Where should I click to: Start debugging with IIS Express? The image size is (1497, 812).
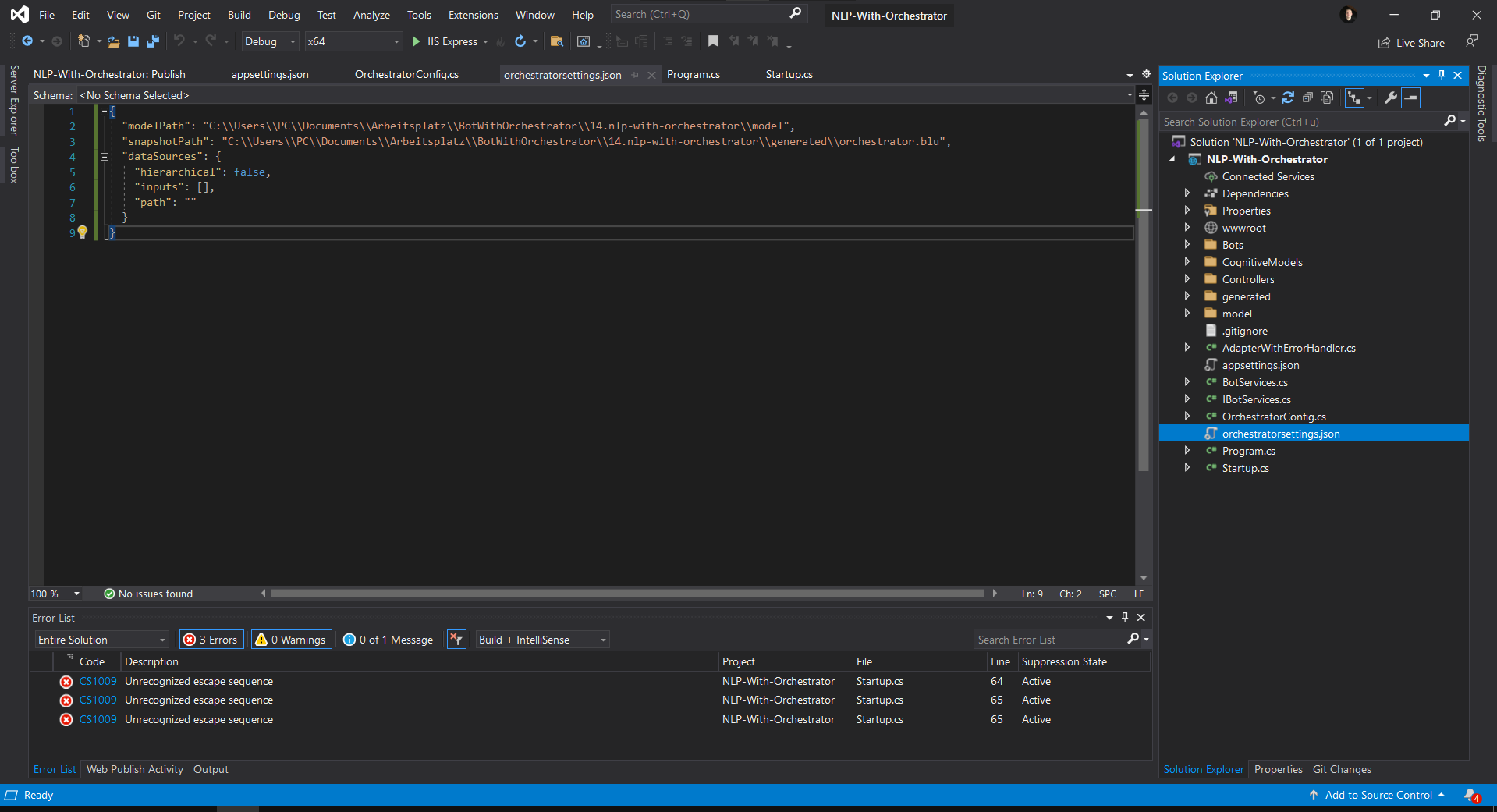point(417,41)
